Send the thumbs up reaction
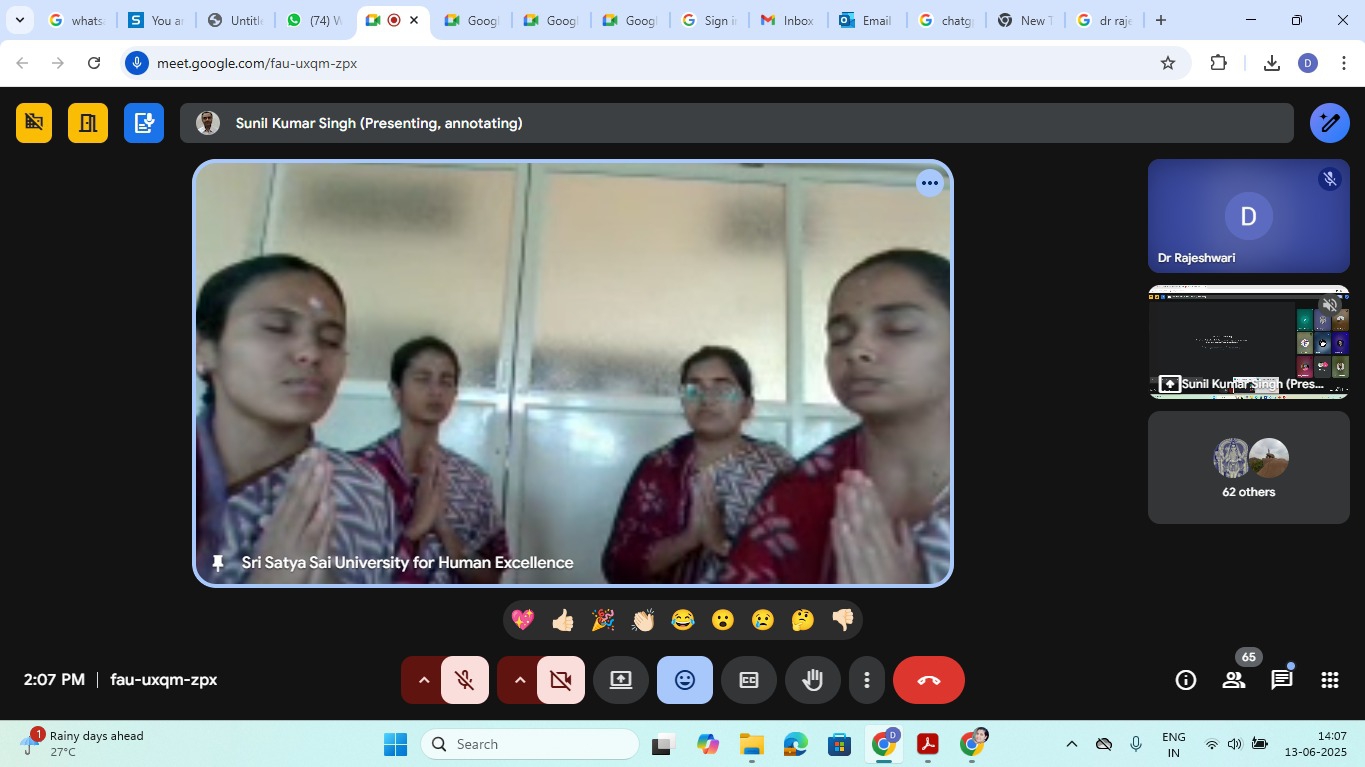The image size is (1365, 767). click(x=563, y=620)
